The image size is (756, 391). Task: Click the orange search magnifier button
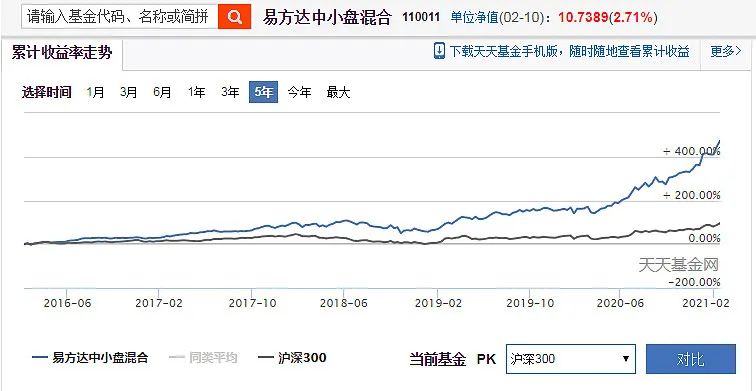234,17
